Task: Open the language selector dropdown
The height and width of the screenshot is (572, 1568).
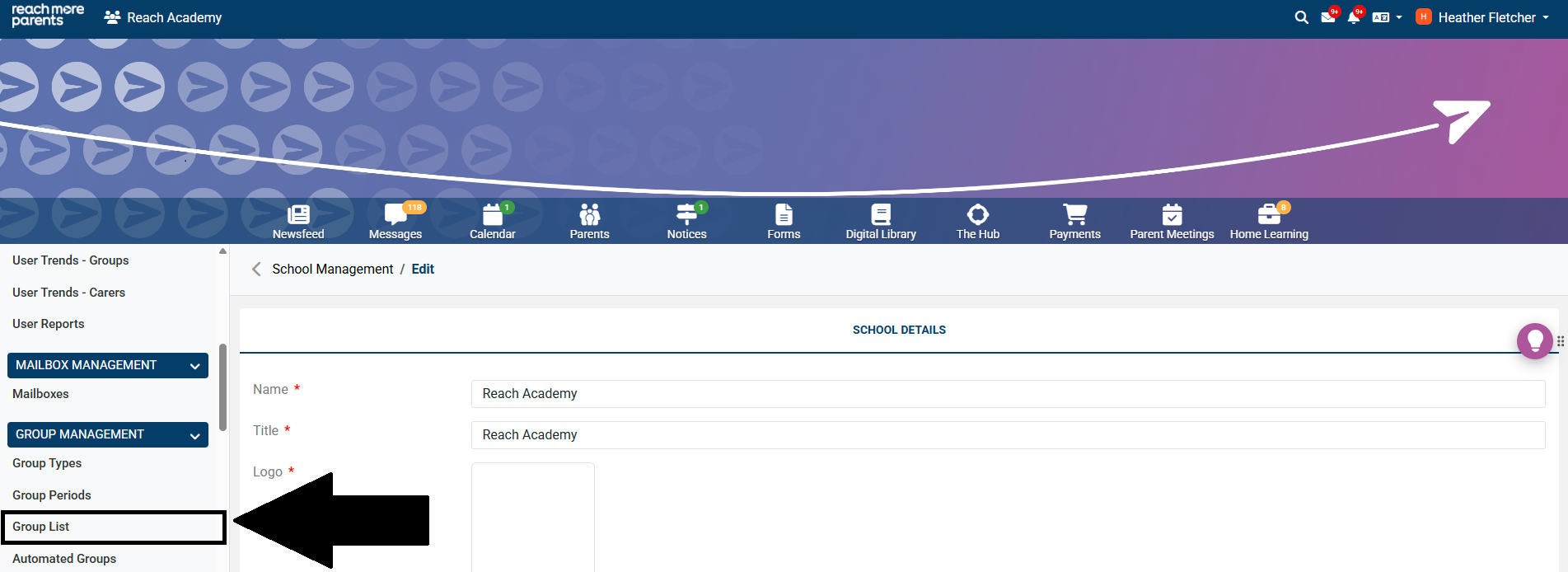Action: click(1387, 17)
